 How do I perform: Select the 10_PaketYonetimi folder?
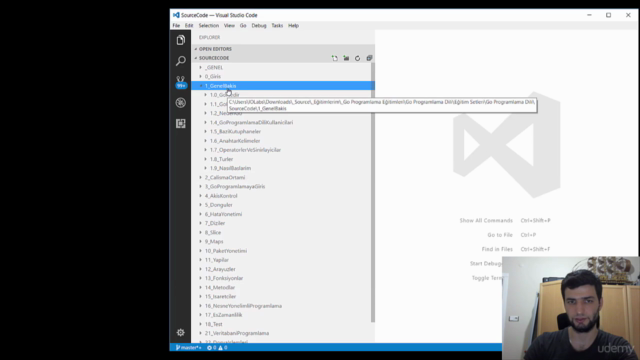283,251
